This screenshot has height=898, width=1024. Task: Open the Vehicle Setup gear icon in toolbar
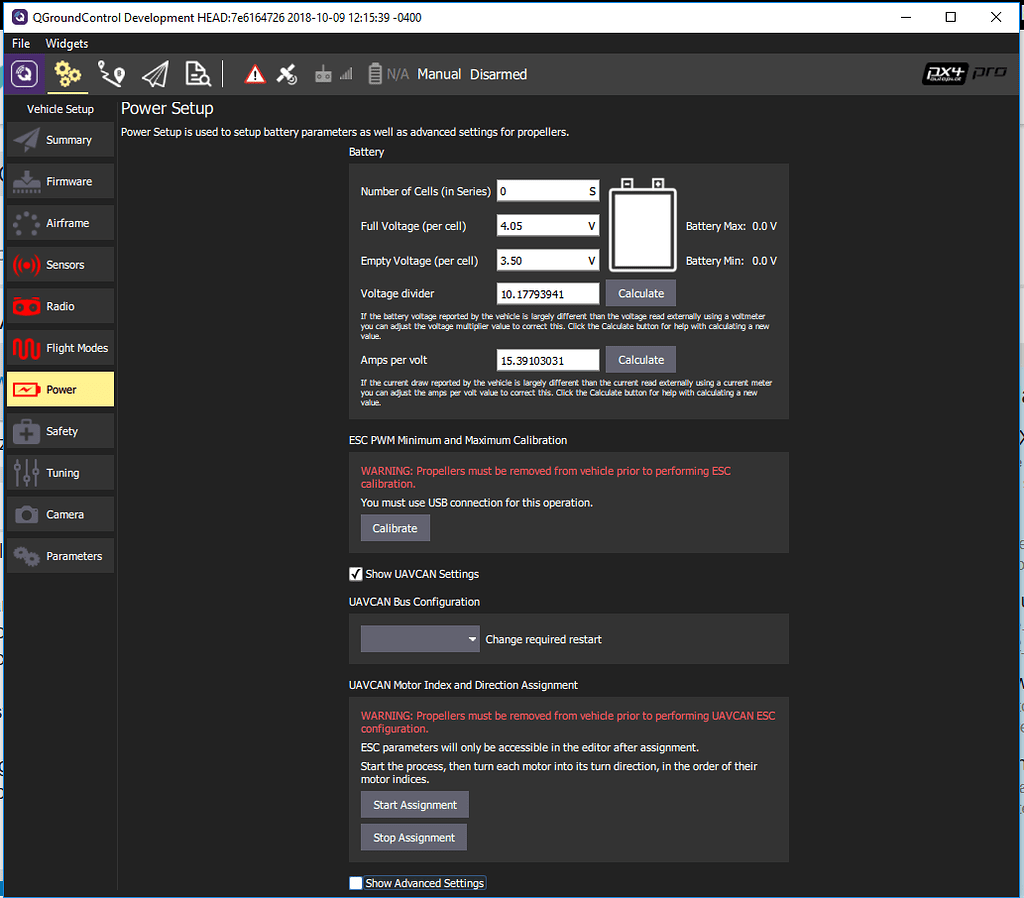(x=66, y=74)
